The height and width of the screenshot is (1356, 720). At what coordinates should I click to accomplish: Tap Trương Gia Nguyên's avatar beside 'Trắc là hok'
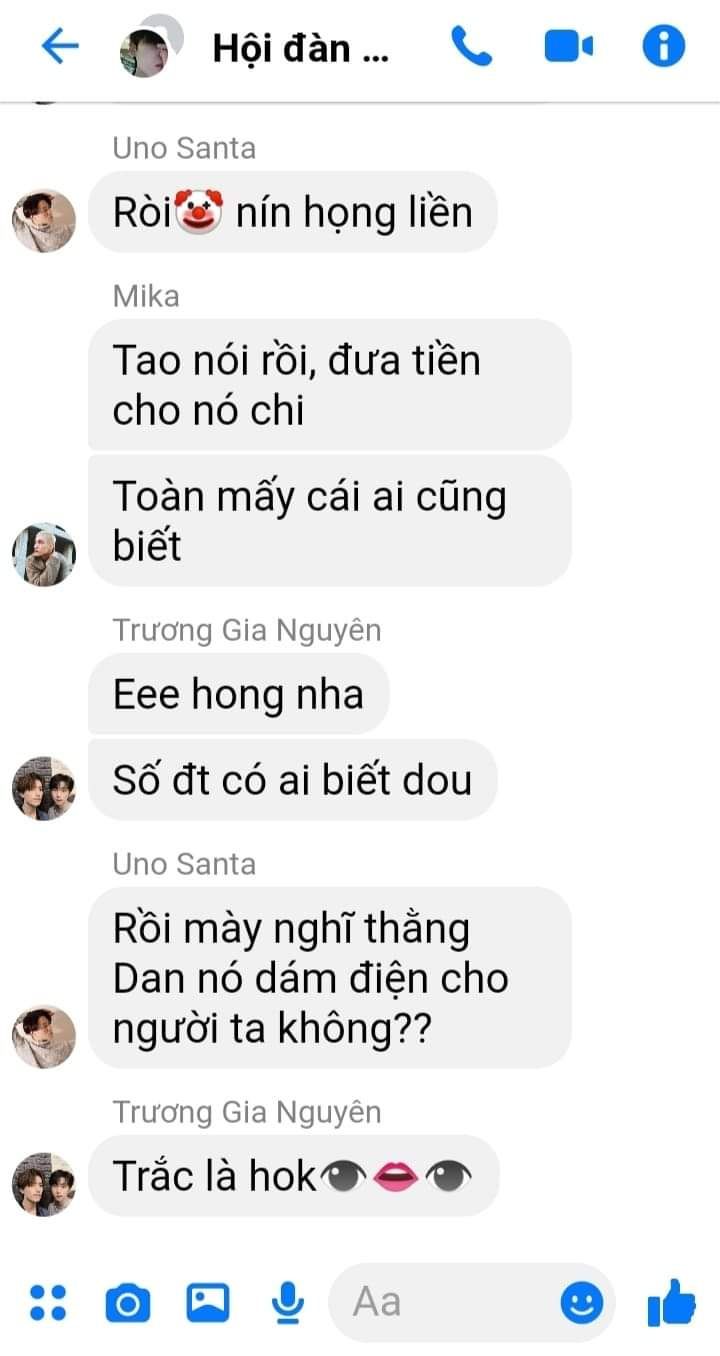pos(44,1184)
